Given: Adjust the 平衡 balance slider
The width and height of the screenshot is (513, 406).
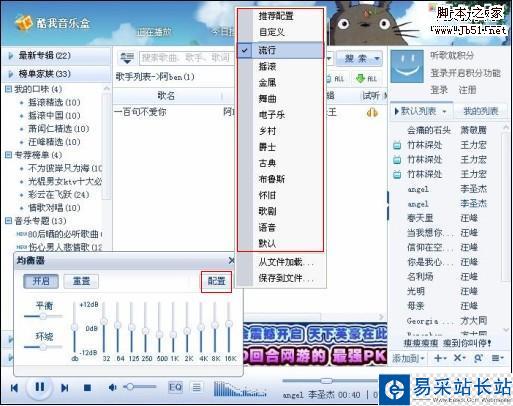Looking at the screenshot, I should tap(43, 316).
